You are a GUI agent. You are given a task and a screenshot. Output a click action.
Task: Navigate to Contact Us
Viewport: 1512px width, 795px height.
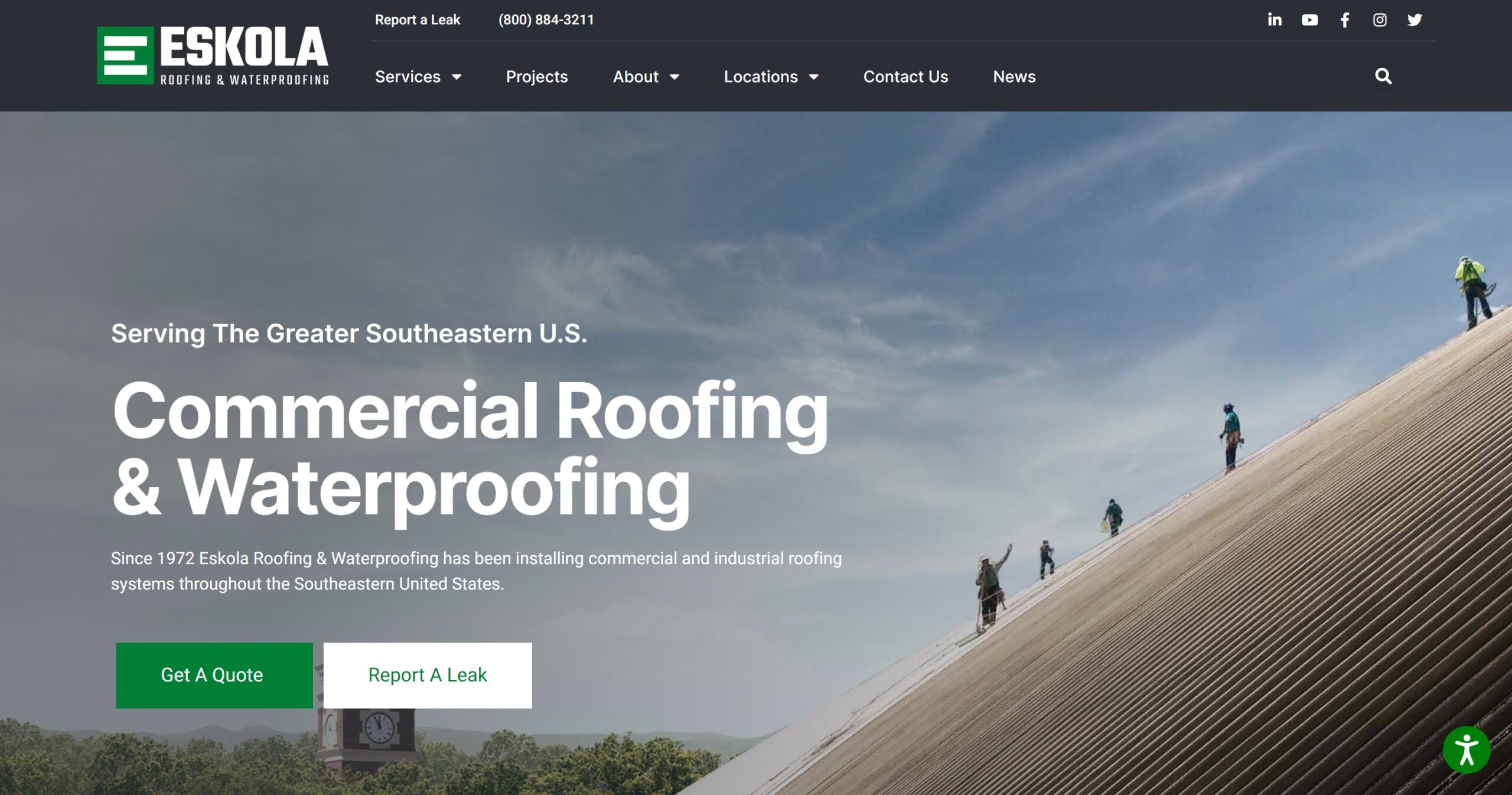click(905, 77)
